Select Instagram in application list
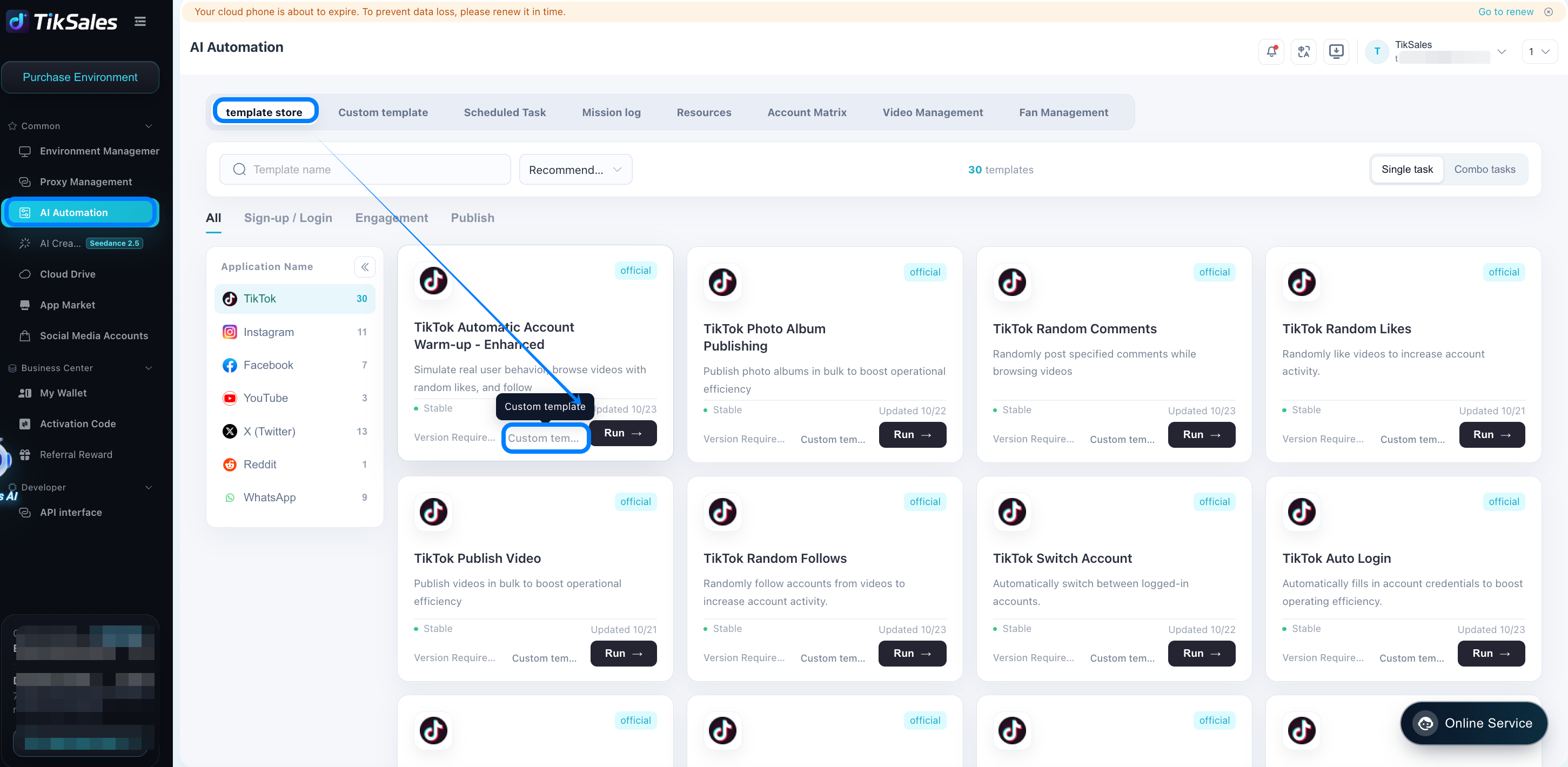This screenshot has height=767, width=1568. point(294,332)
